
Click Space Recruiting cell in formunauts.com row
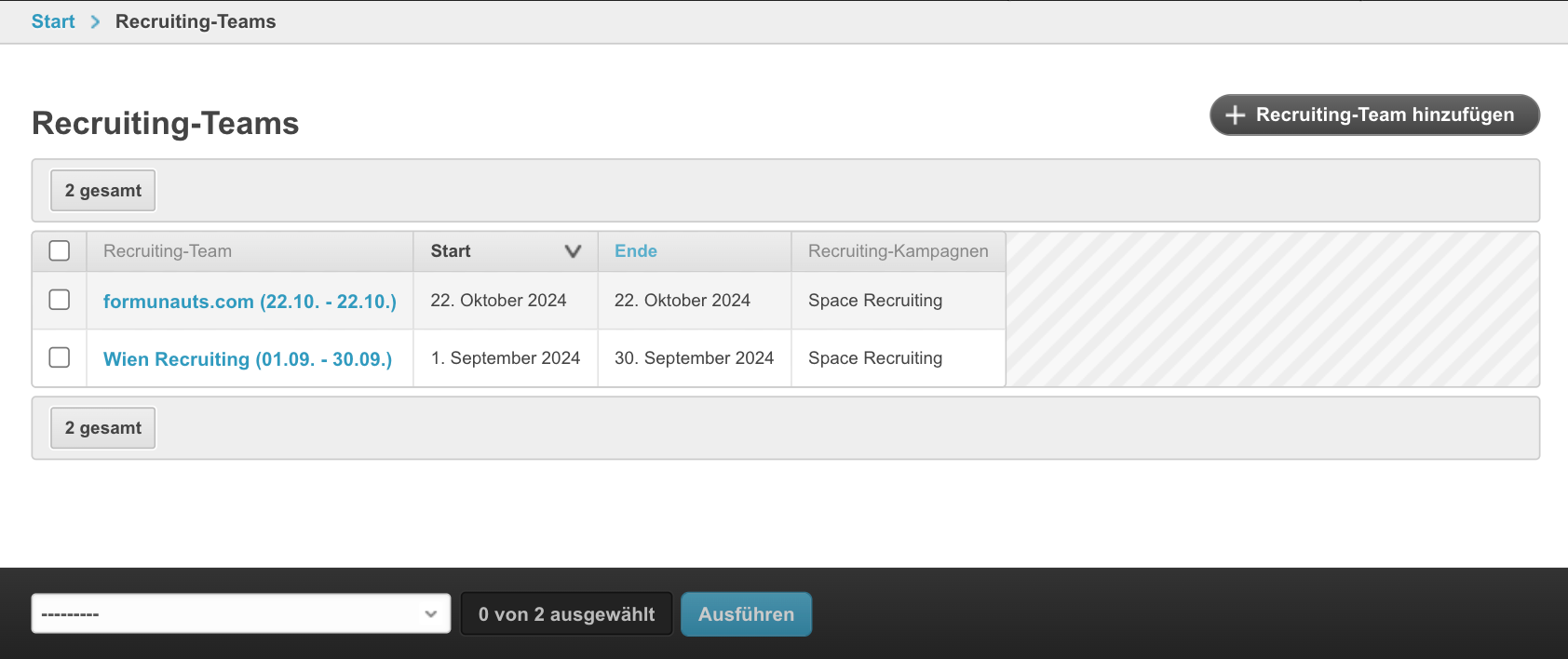coord(875,301)
